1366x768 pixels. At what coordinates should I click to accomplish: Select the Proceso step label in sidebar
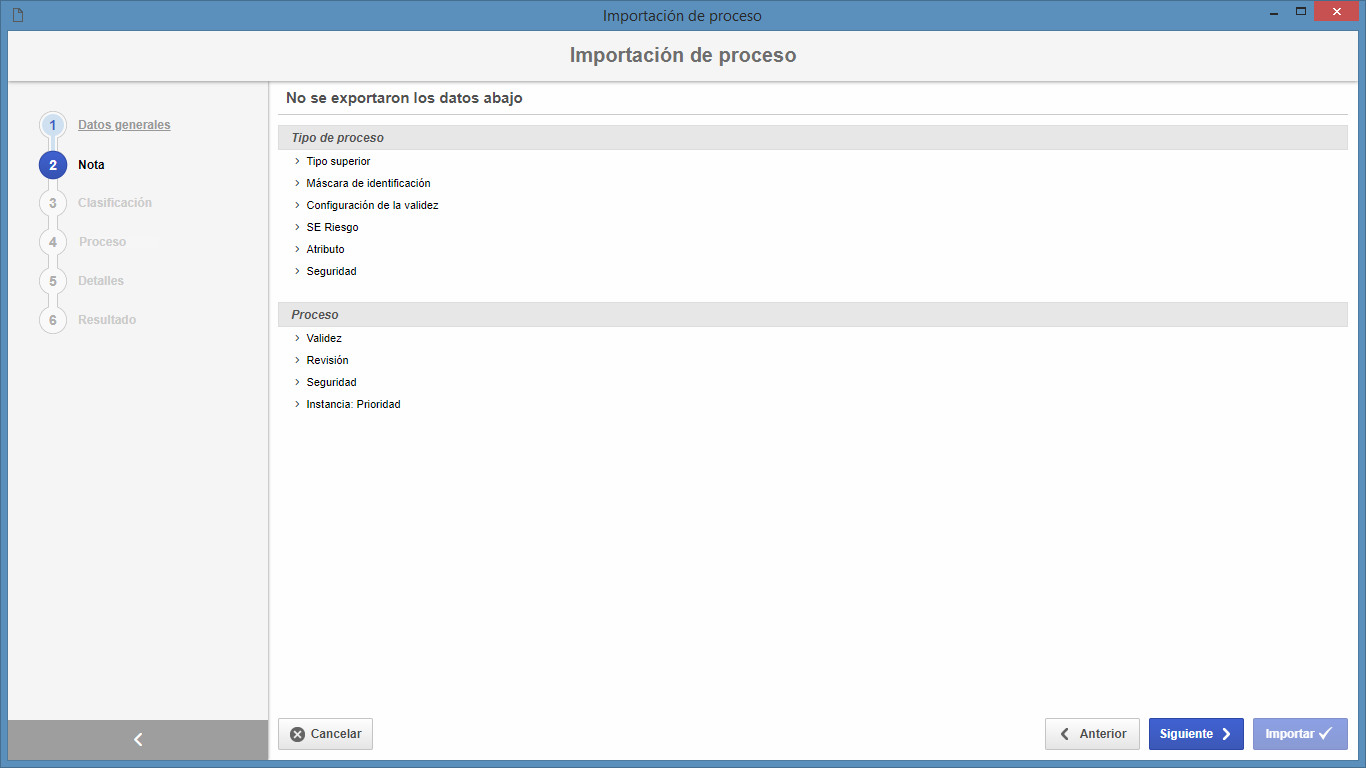(x=102, y=242)
